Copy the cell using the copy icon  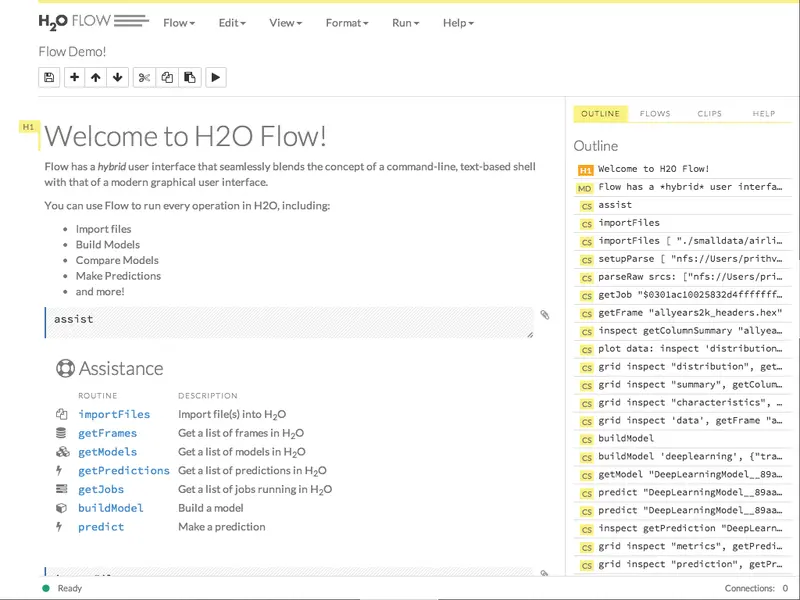pos(167,78)
